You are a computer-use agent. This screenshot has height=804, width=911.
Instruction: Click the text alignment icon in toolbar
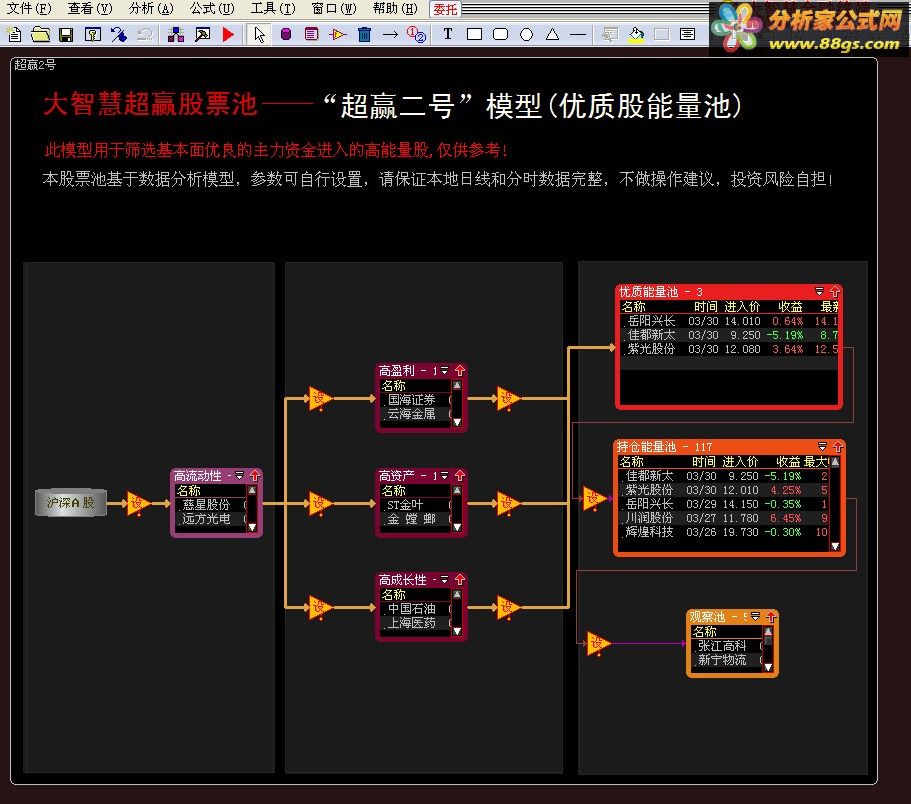point(687,34)
